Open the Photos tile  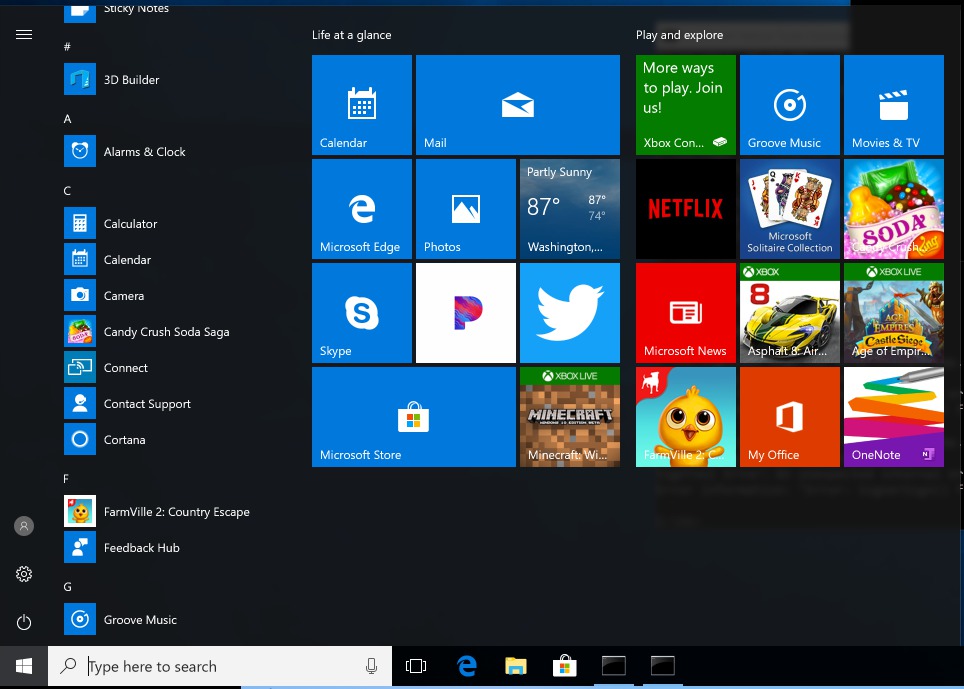[465, 209]
